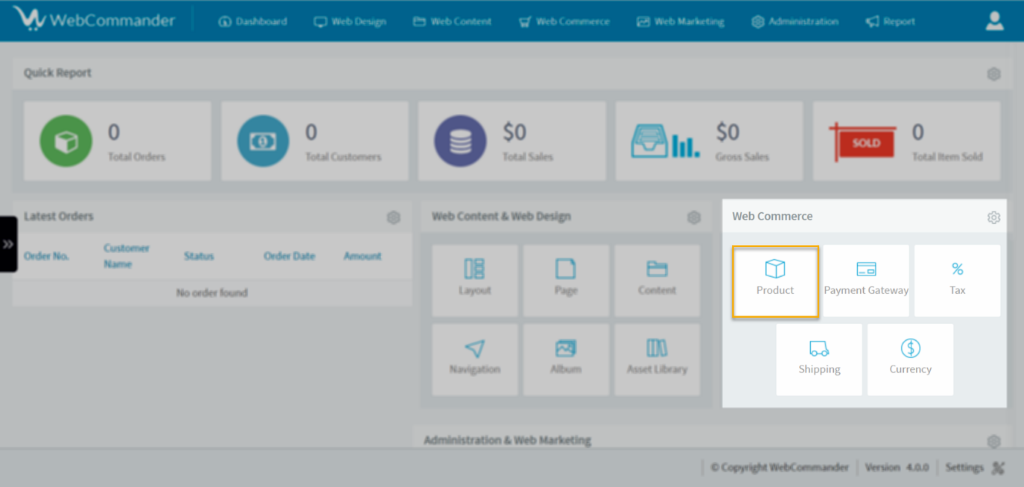Open the Product tile in Web Commerce
The width and height of the screenshot is (1024, 487).
point(775,281)
